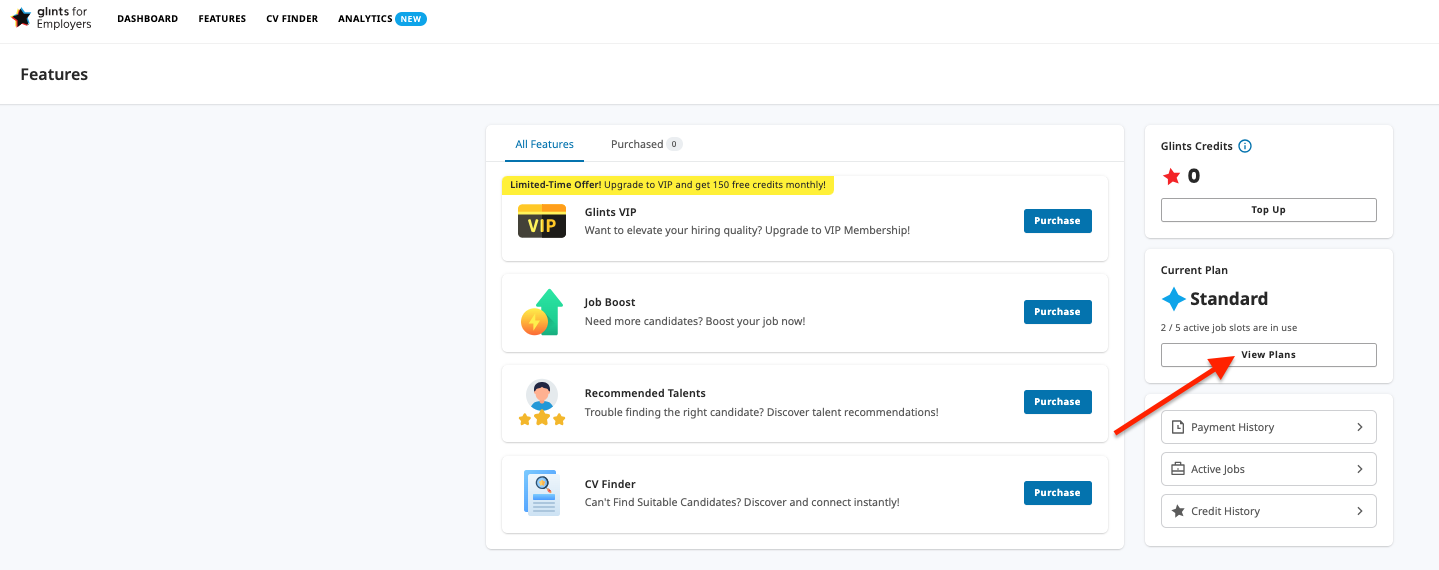Expand the Credit History chevron
This screenshot has width=1439, height=570.
(x=1360, y=511)
